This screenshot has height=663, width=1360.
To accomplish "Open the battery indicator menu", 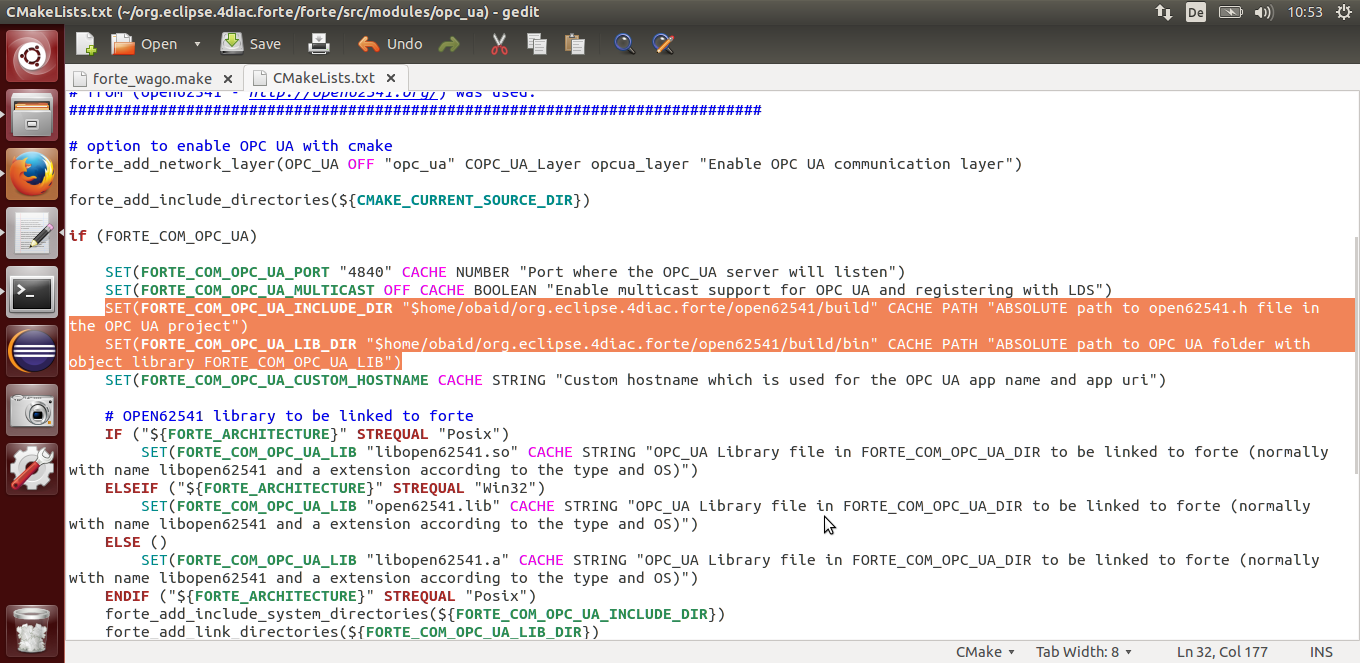I will coord(1230,12).
